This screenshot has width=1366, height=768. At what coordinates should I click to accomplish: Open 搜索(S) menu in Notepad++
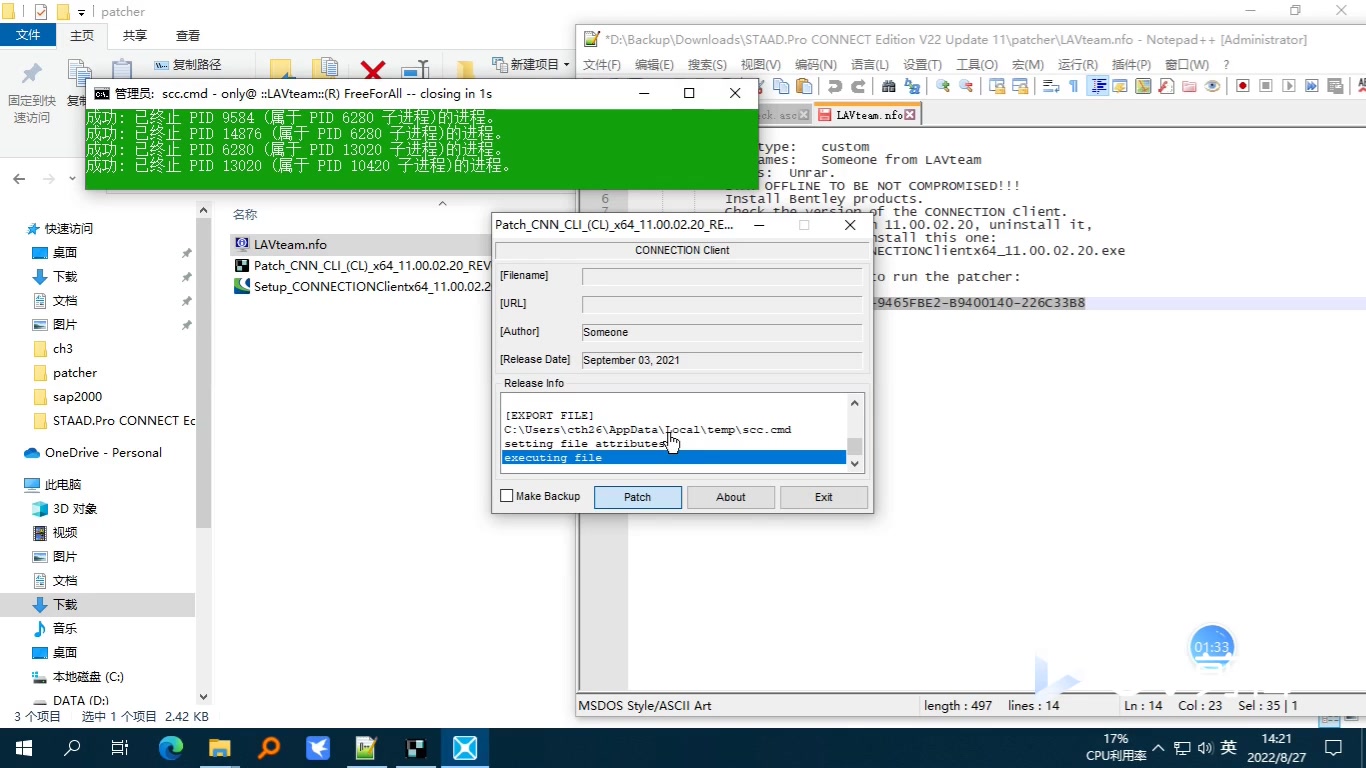[x=707, y=64]
